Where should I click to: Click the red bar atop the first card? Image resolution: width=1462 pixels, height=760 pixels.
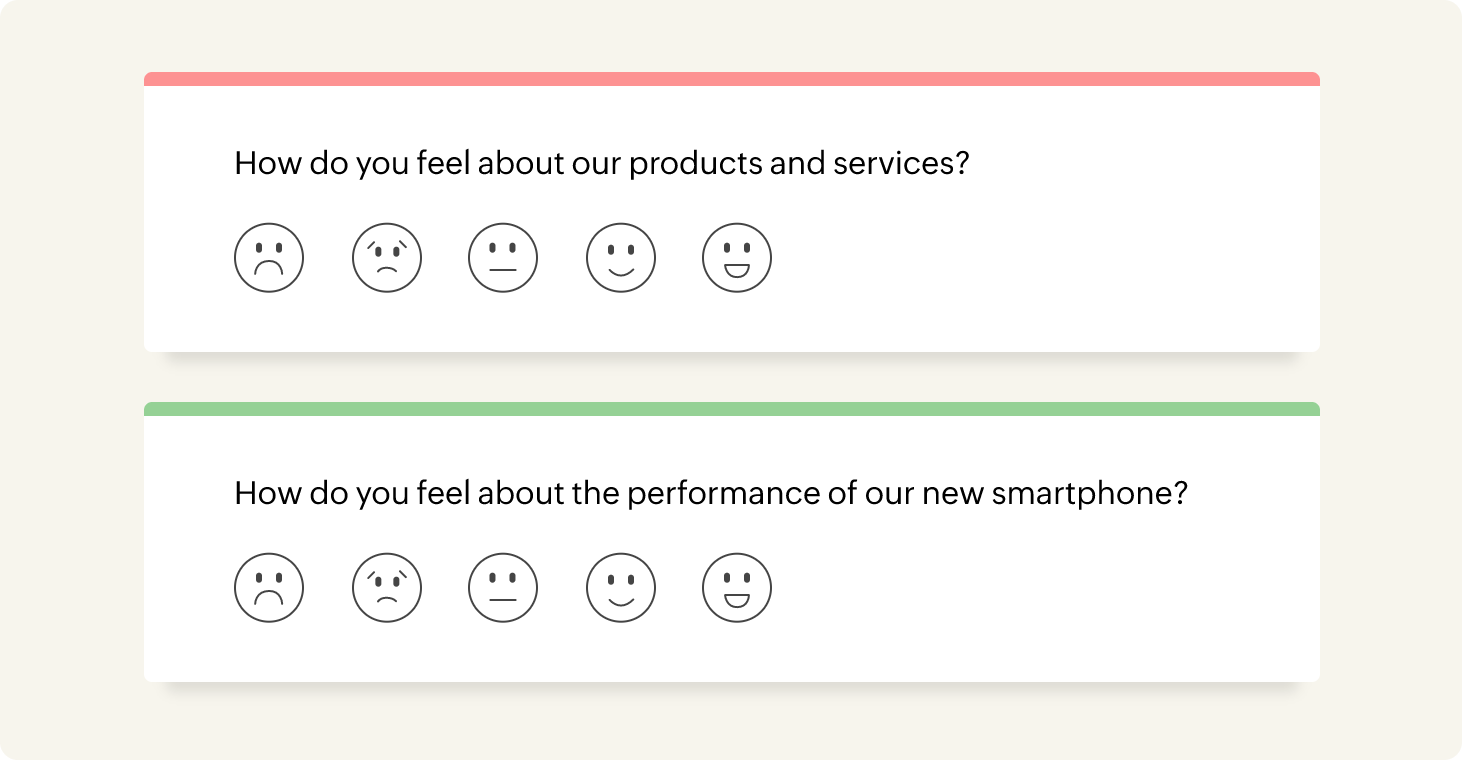point(732,79)
